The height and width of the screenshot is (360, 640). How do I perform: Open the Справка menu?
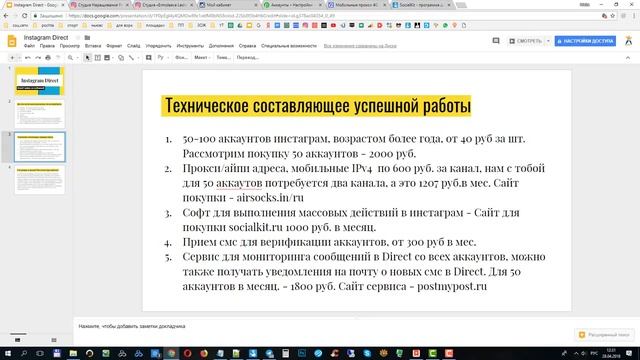coord(247,46)
